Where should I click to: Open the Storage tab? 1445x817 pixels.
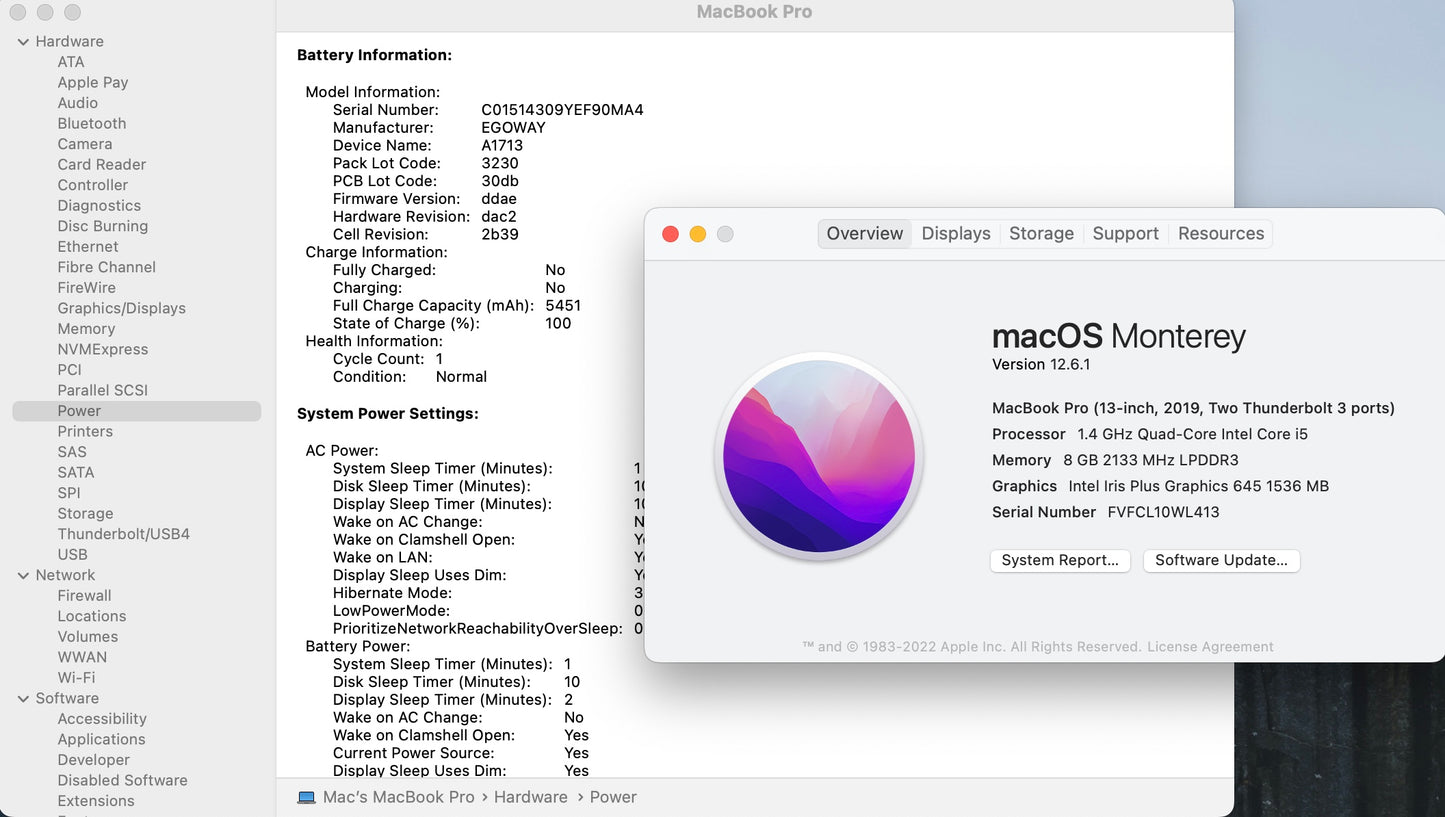click(x=1041, y=234)
